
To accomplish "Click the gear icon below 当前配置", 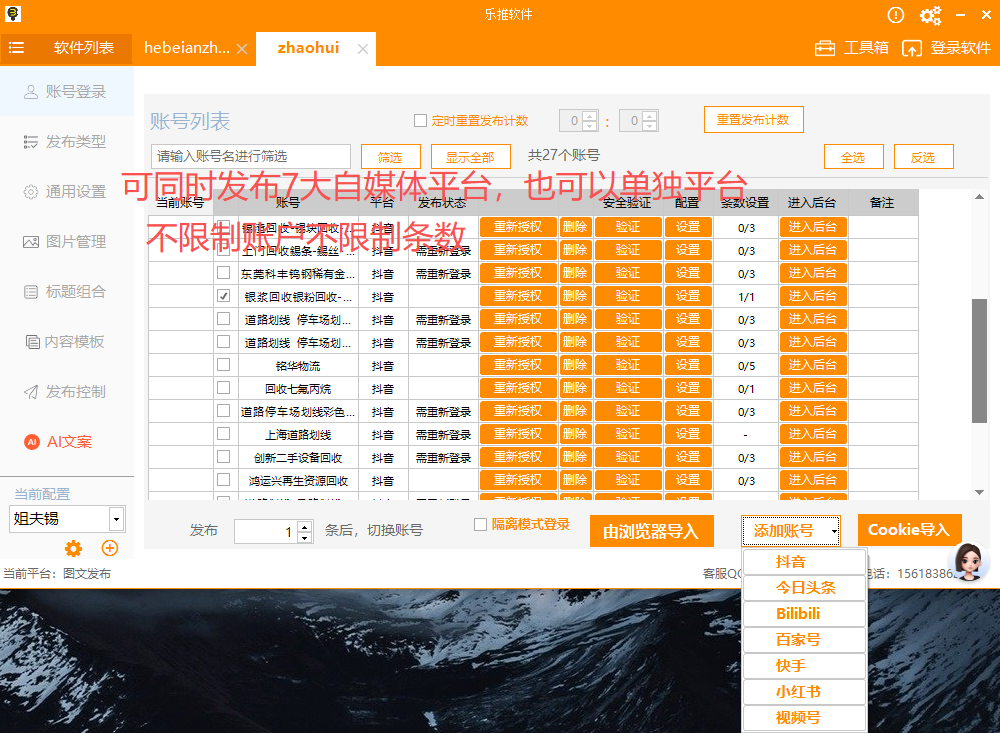I will [x=73, y=548].
